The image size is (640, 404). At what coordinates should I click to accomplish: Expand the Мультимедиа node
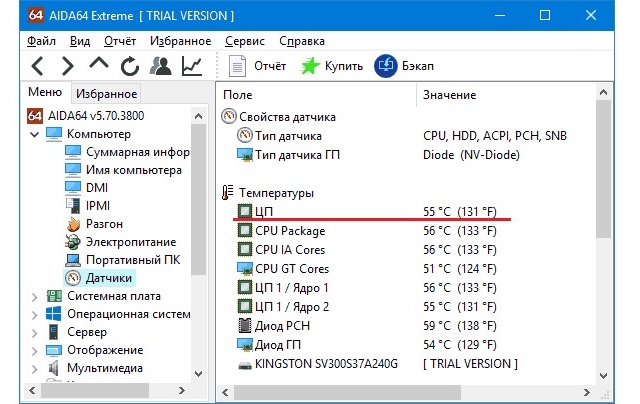pyautogui.click(x=35, y=368)
